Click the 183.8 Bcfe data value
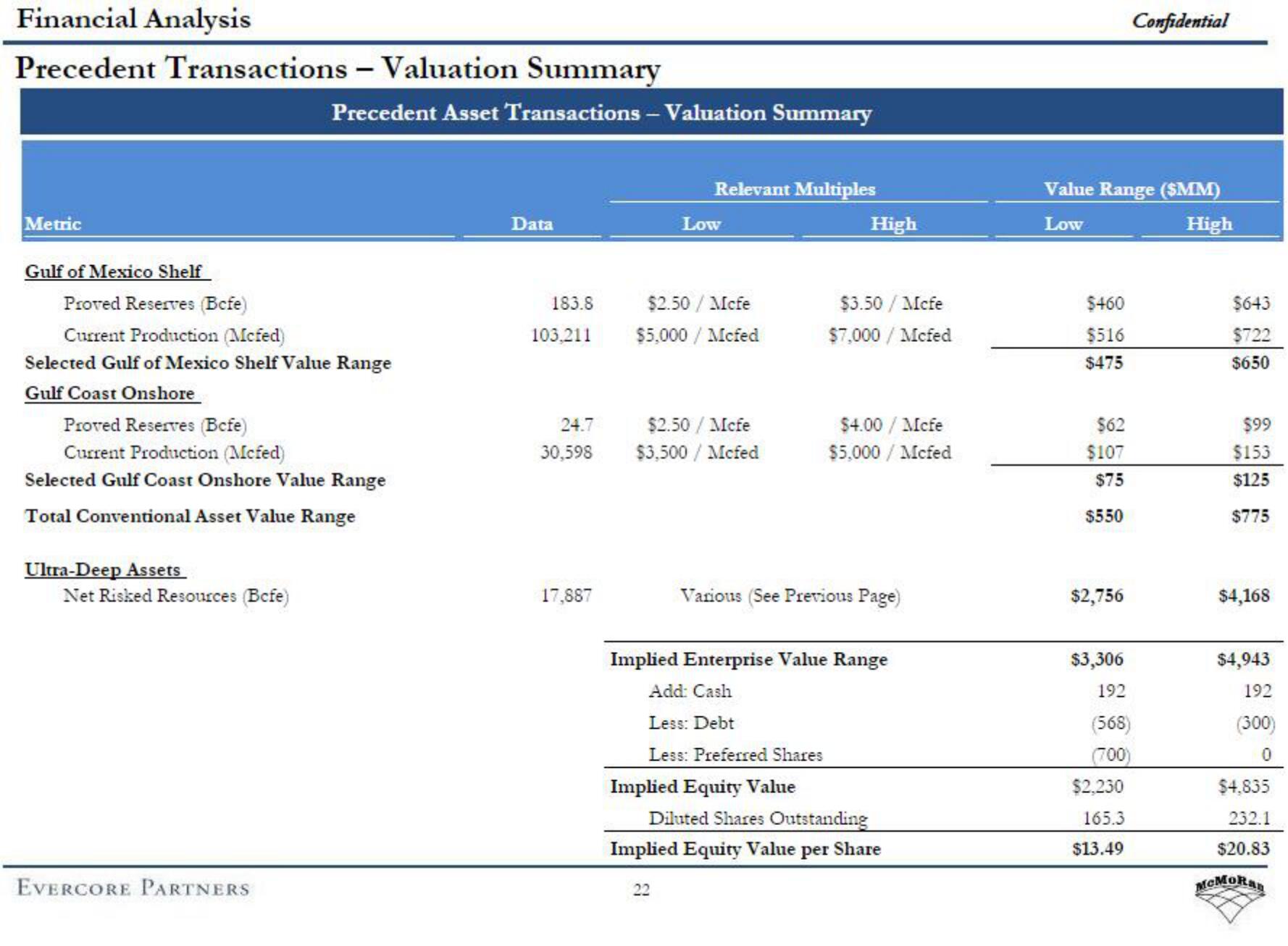Image resolution: width=1288 pixels, height=946 pixels. click(x=572, y=304)
